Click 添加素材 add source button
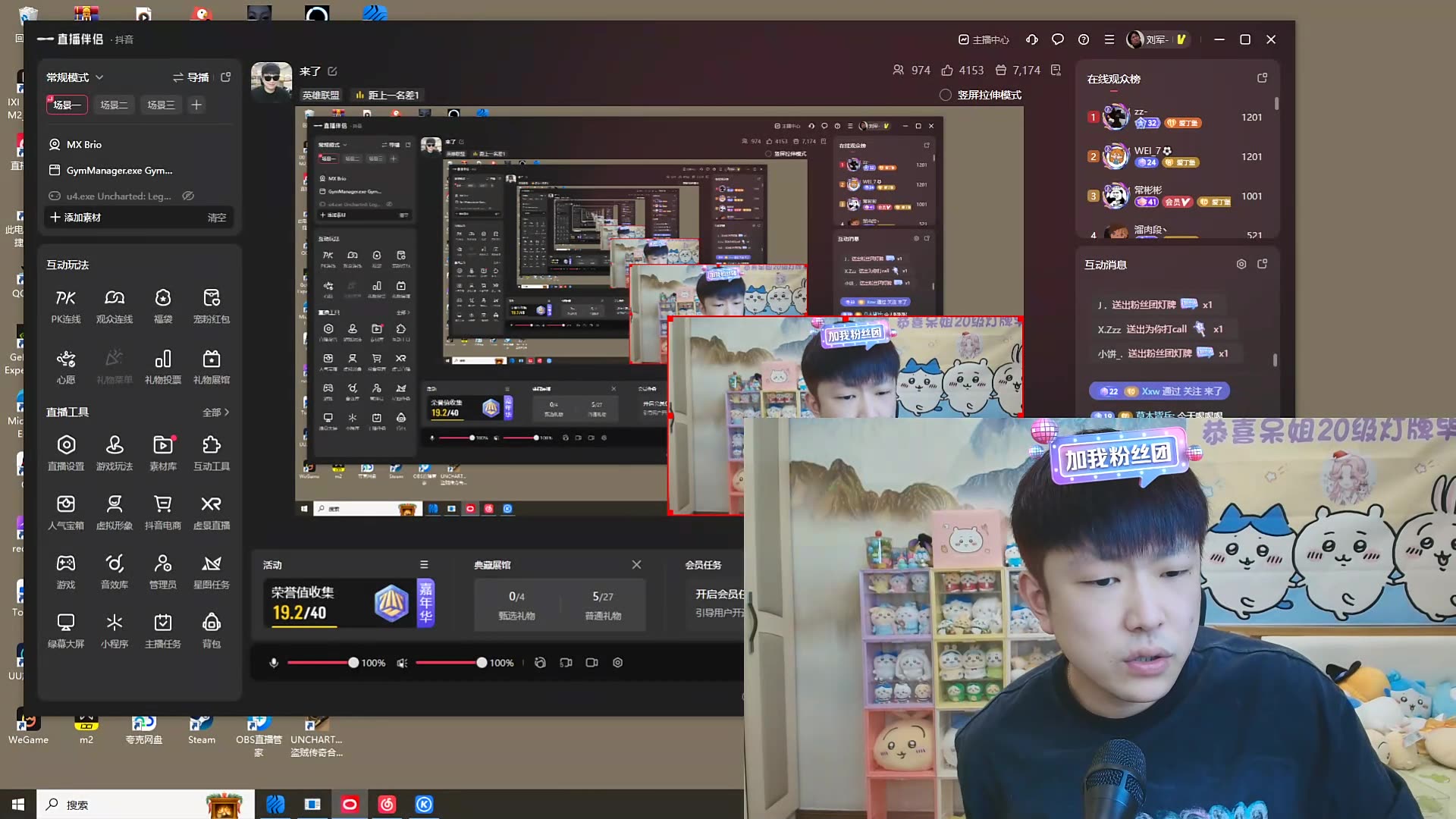The width and height of the screenshot is (1456, 819). 75,218
